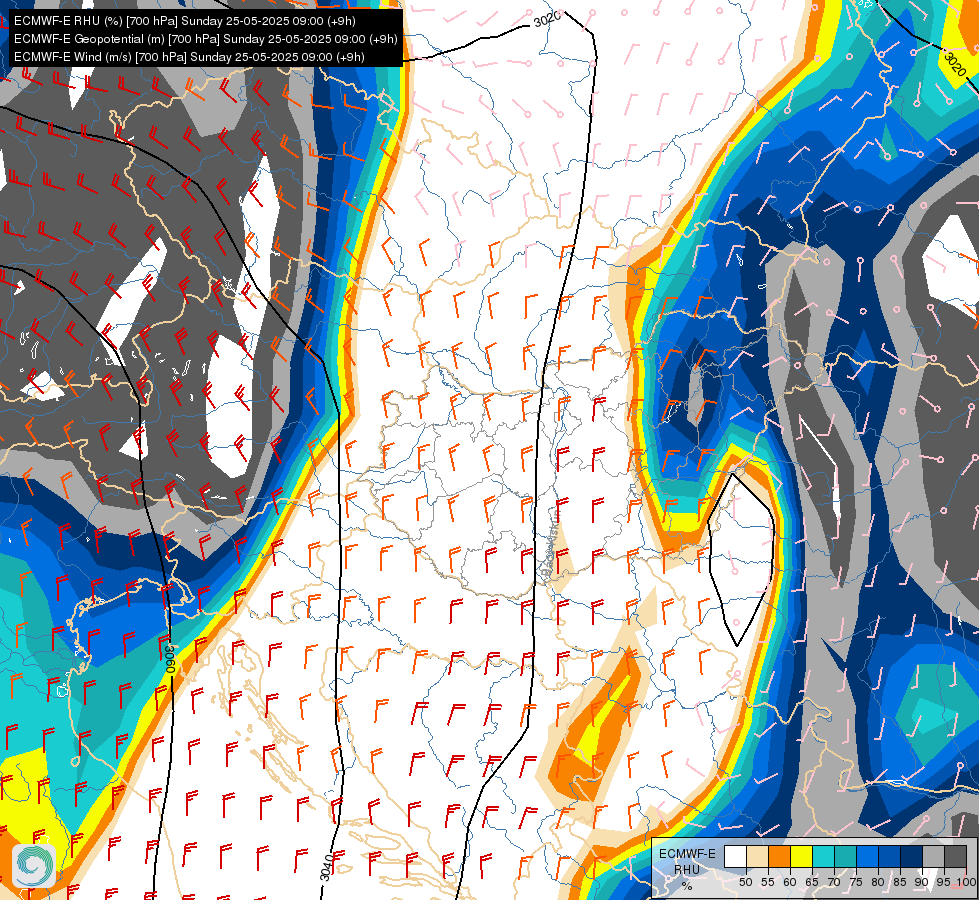Image resolution: width=979 pixels, height=900 pixels.
Task: Click the rotated 3020 label over blue shading
Action: pos(955,65)
